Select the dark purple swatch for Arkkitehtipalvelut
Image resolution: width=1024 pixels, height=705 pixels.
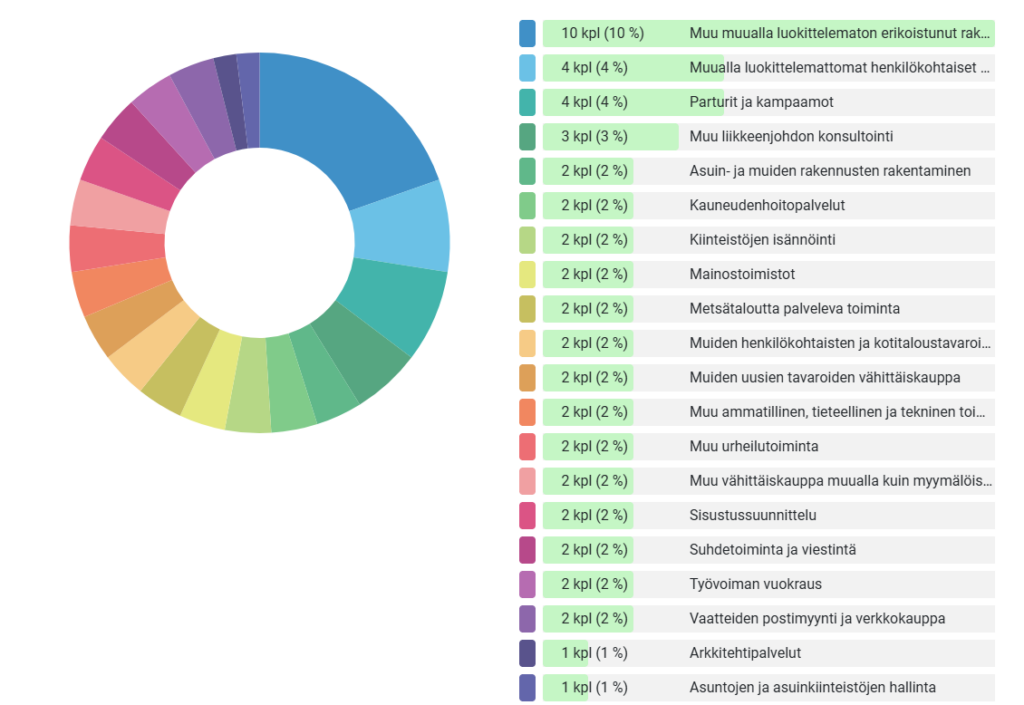[527, 653]
